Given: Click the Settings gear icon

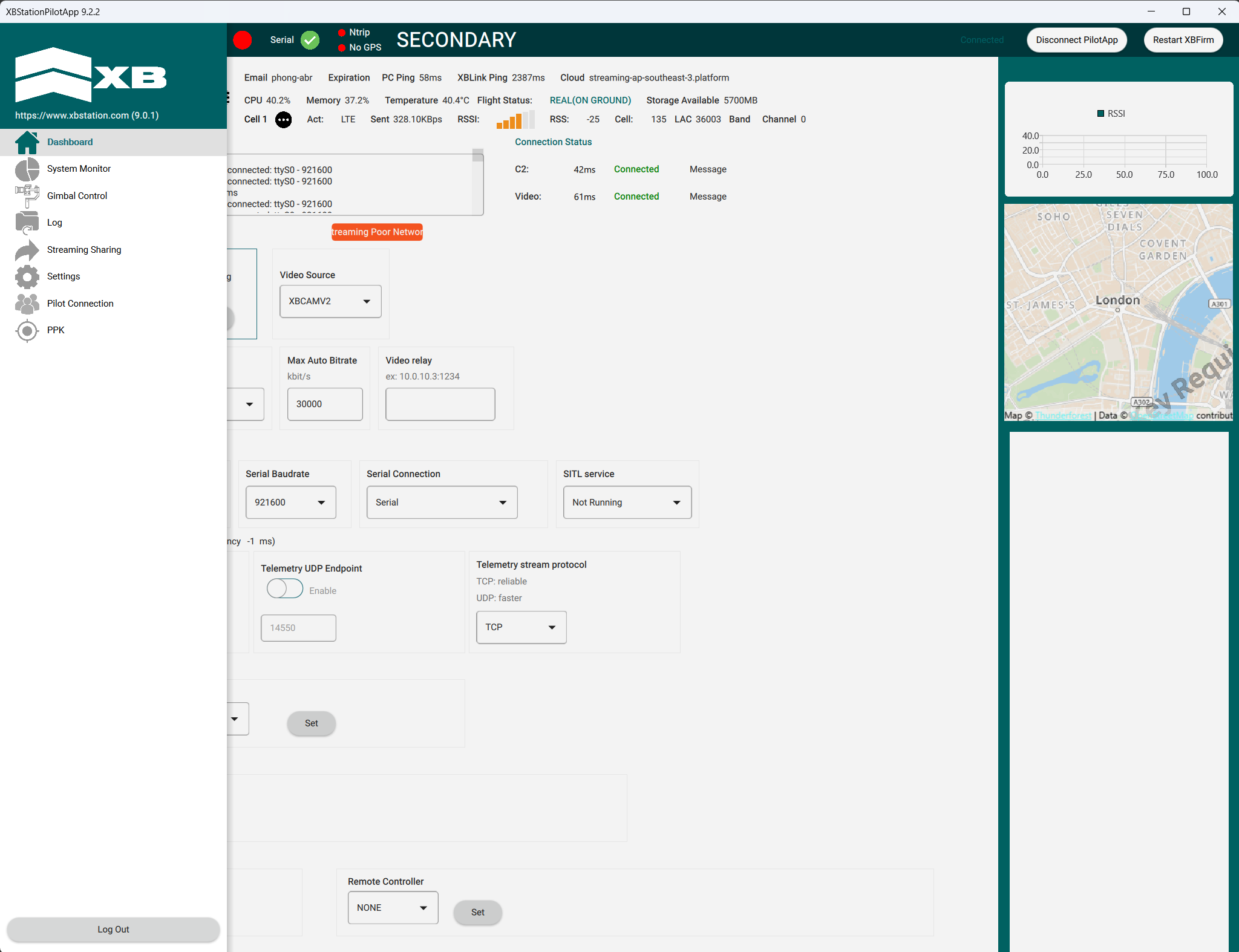Looking at the screenshot, I should pyautogui.click(x=27, y=277).
